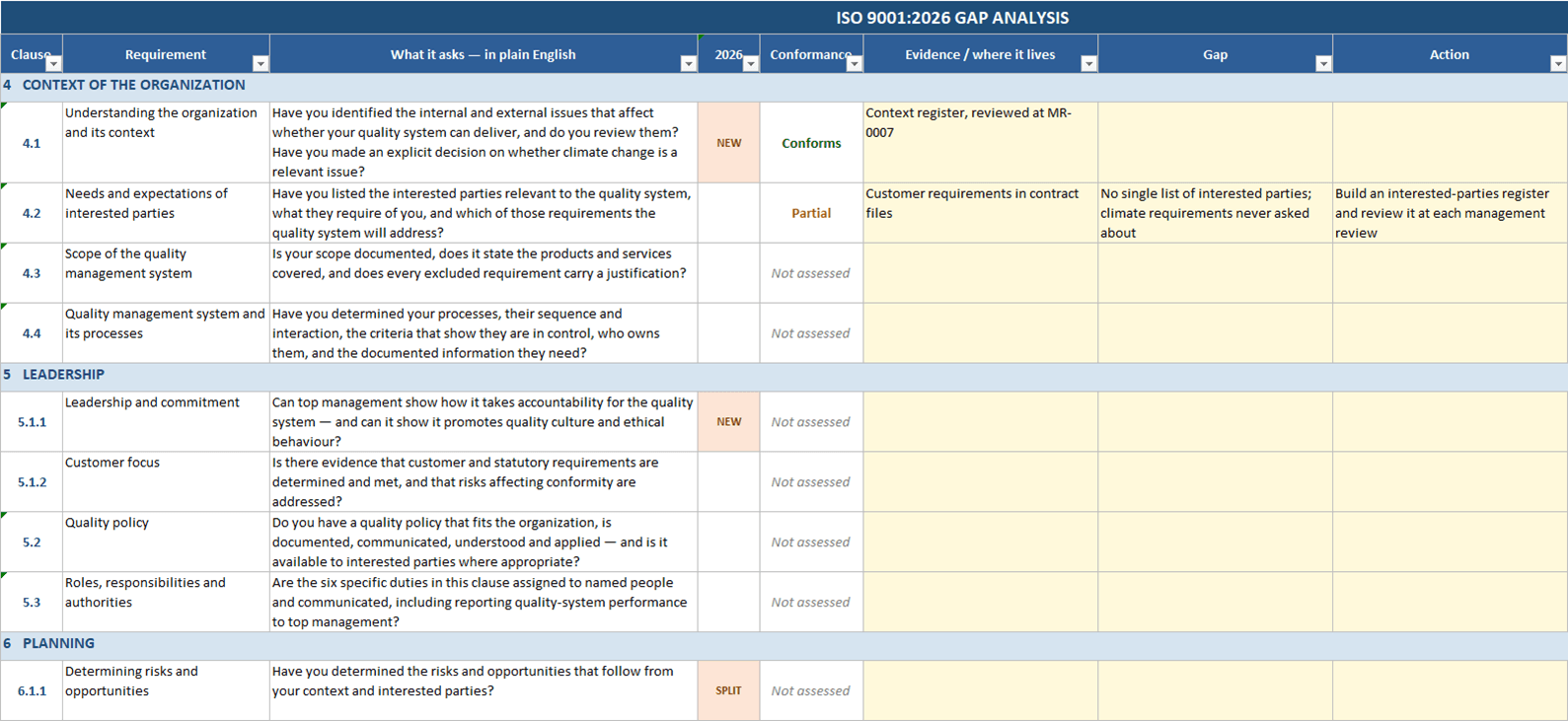Select 'Have you listed the interested parties' cell

pyautogui.click(x=484, y=213)
